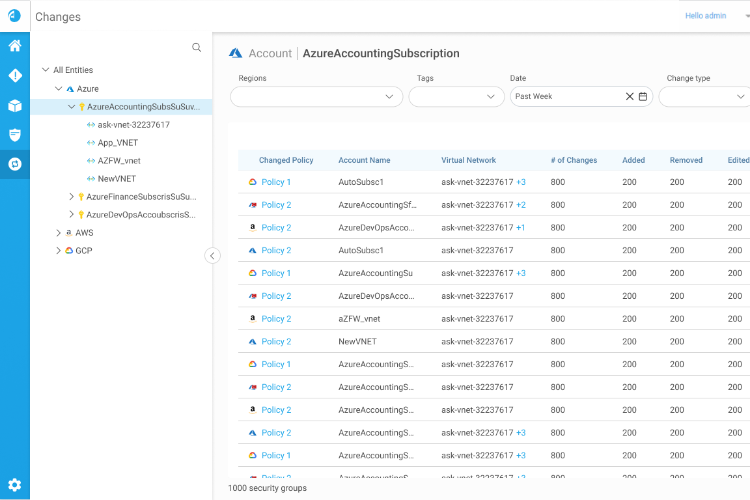Click the key icon beside AzureDevOpsAccoubscrisS

coord(81,215)
